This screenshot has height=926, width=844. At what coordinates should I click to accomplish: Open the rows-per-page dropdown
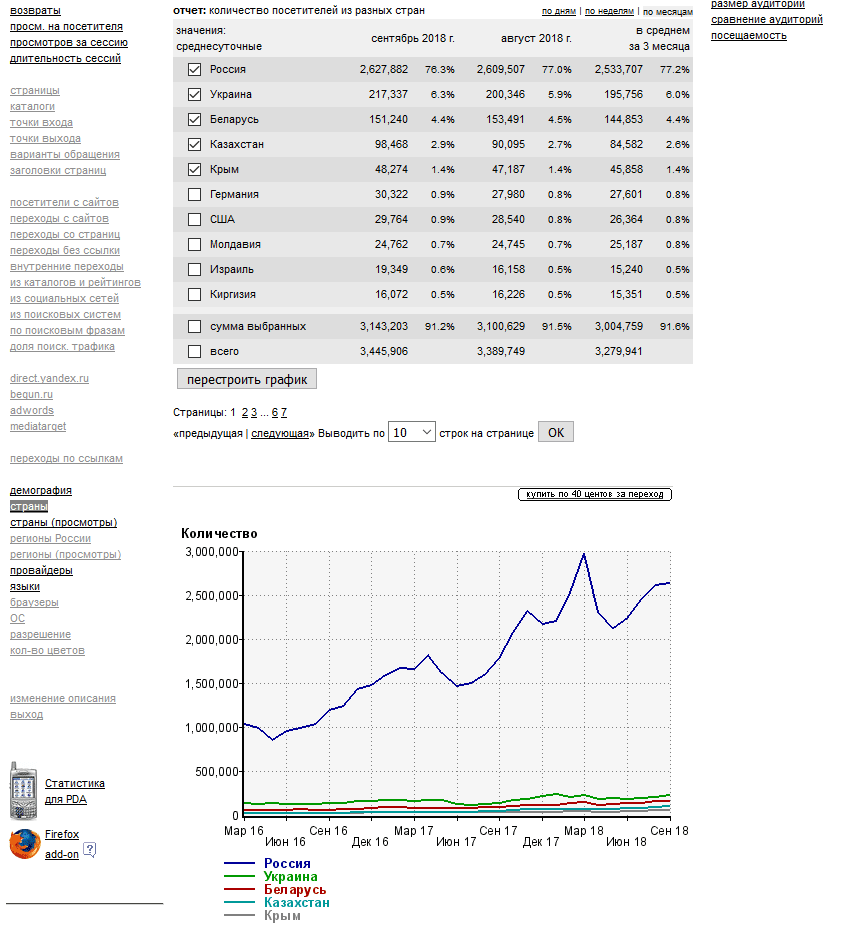(x=411, y=433)
